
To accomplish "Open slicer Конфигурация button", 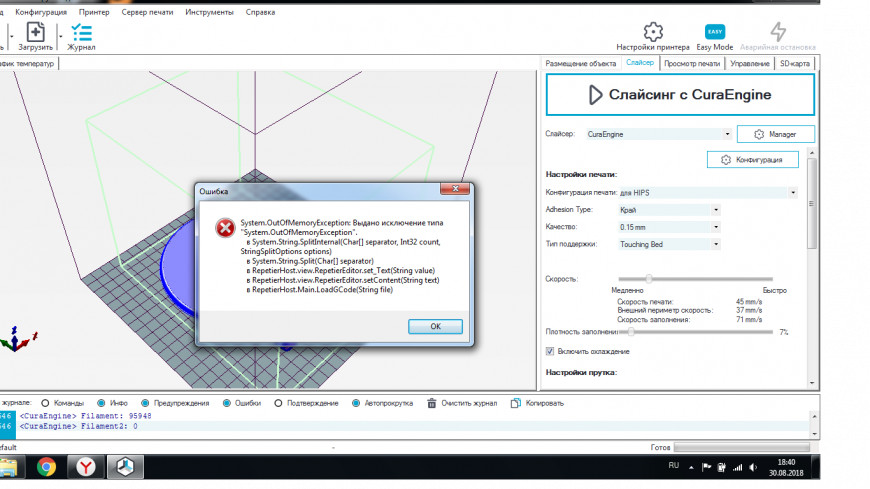I will click(753, 160).
